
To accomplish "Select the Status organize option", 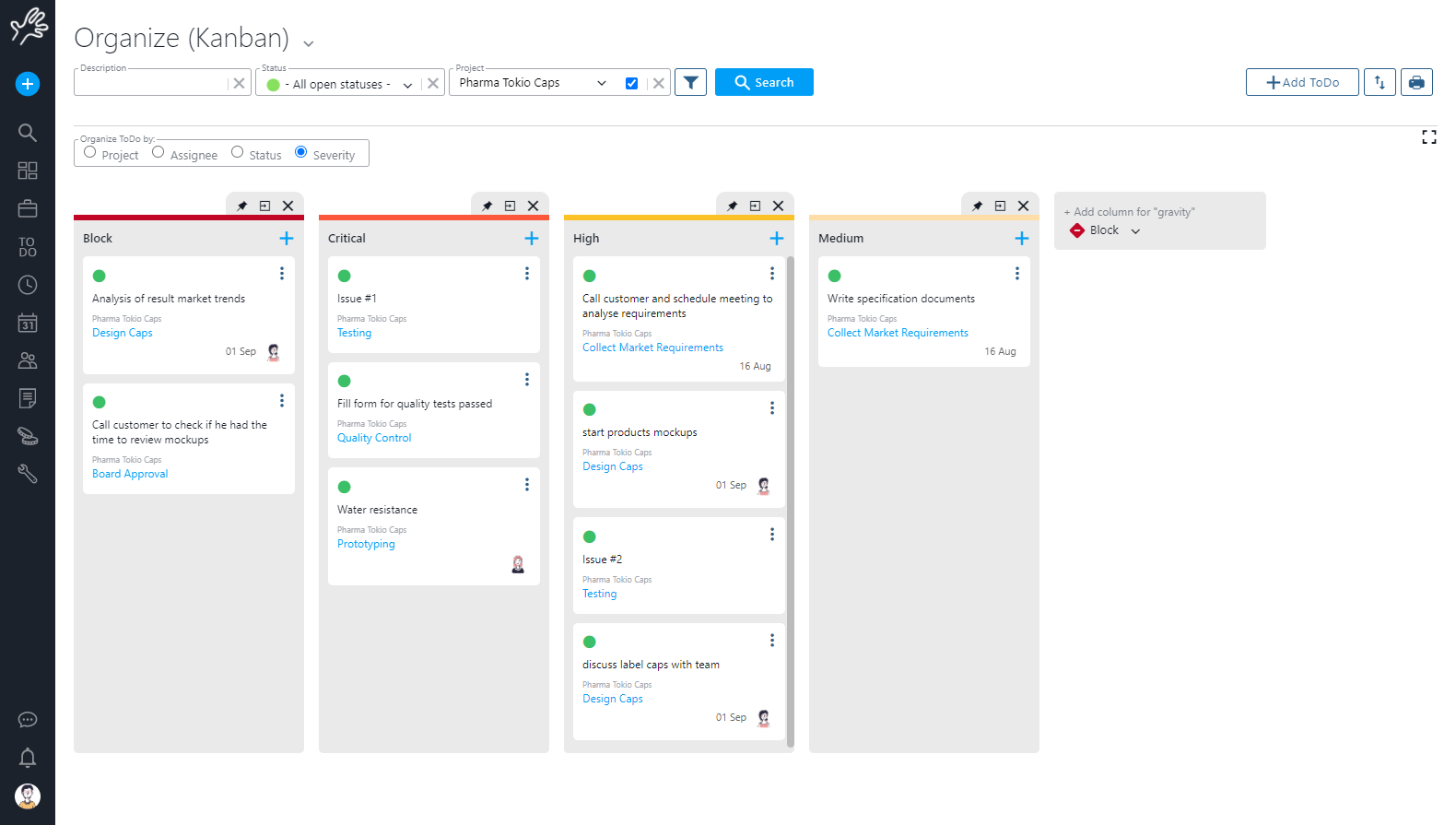I will pos(238,152).
